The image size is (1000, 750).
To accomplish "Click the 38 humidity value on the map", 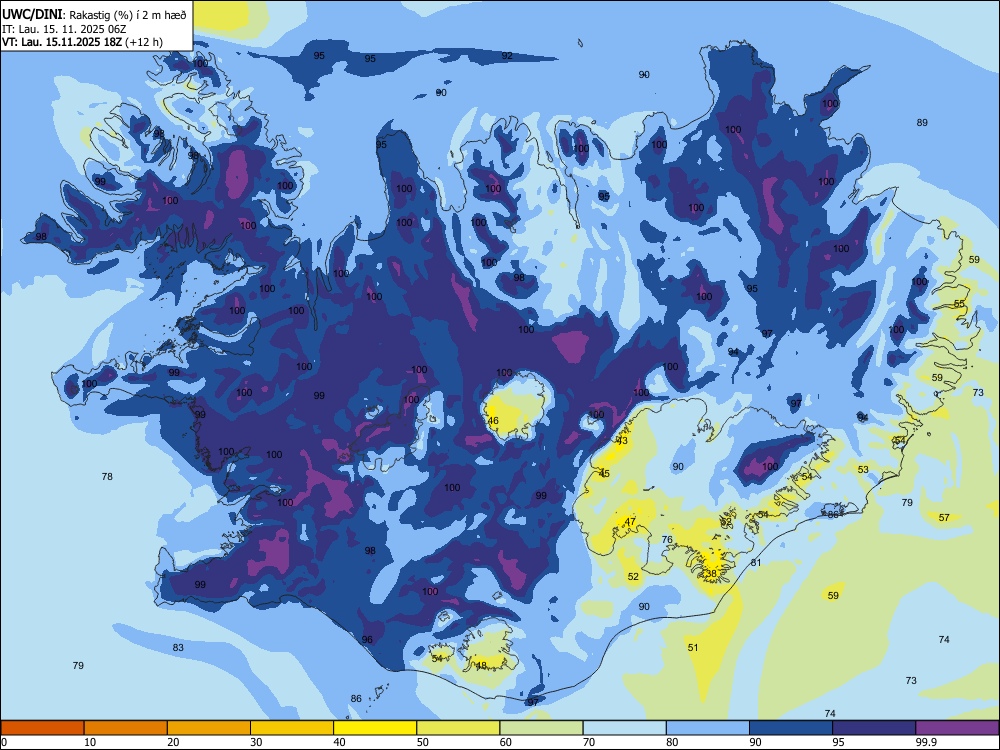I will pyautogui.click(x=711, y=573).
